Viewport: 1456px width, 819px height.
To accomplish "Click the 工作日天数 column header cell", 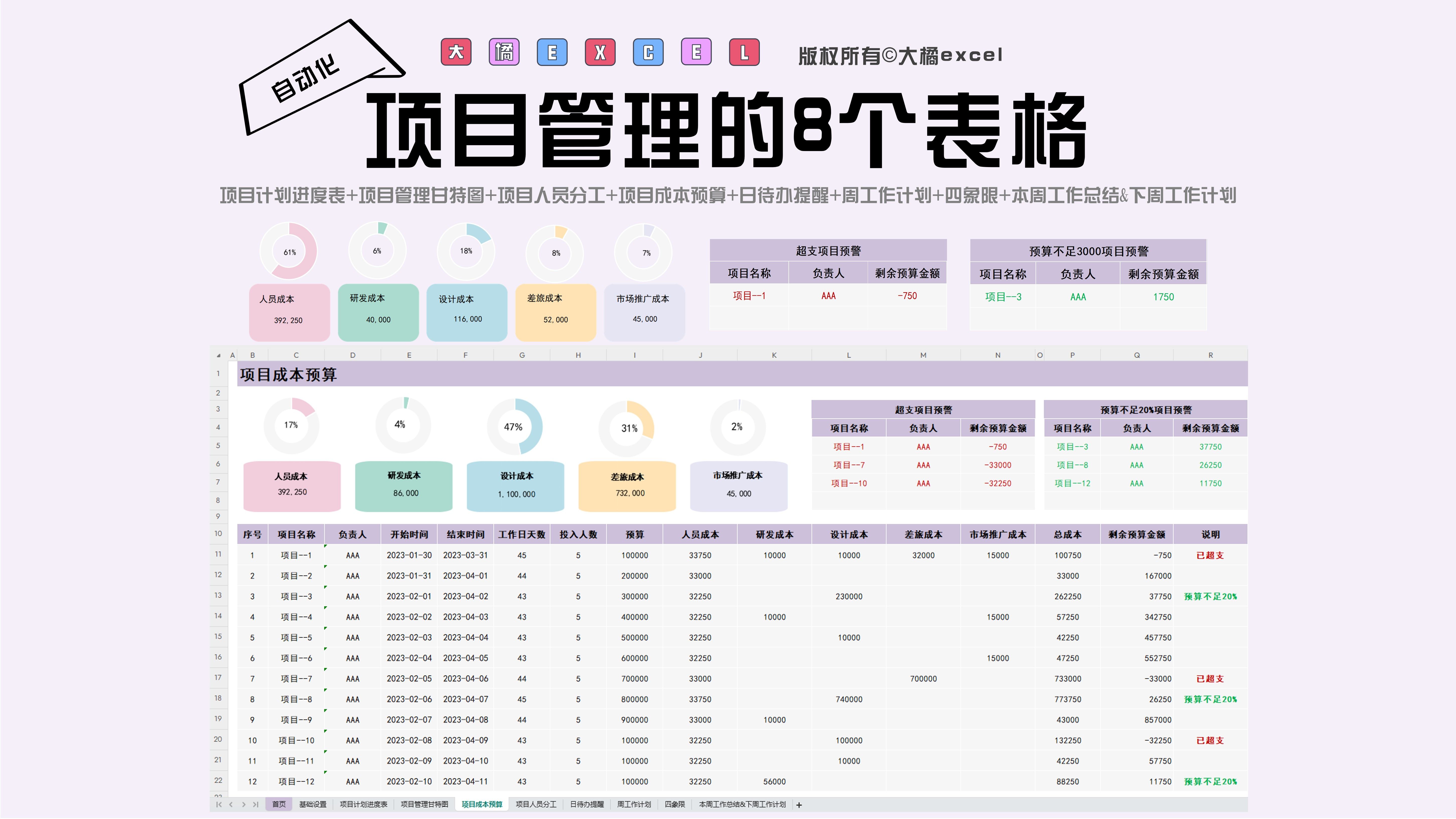I will click(x=522, y=534).
